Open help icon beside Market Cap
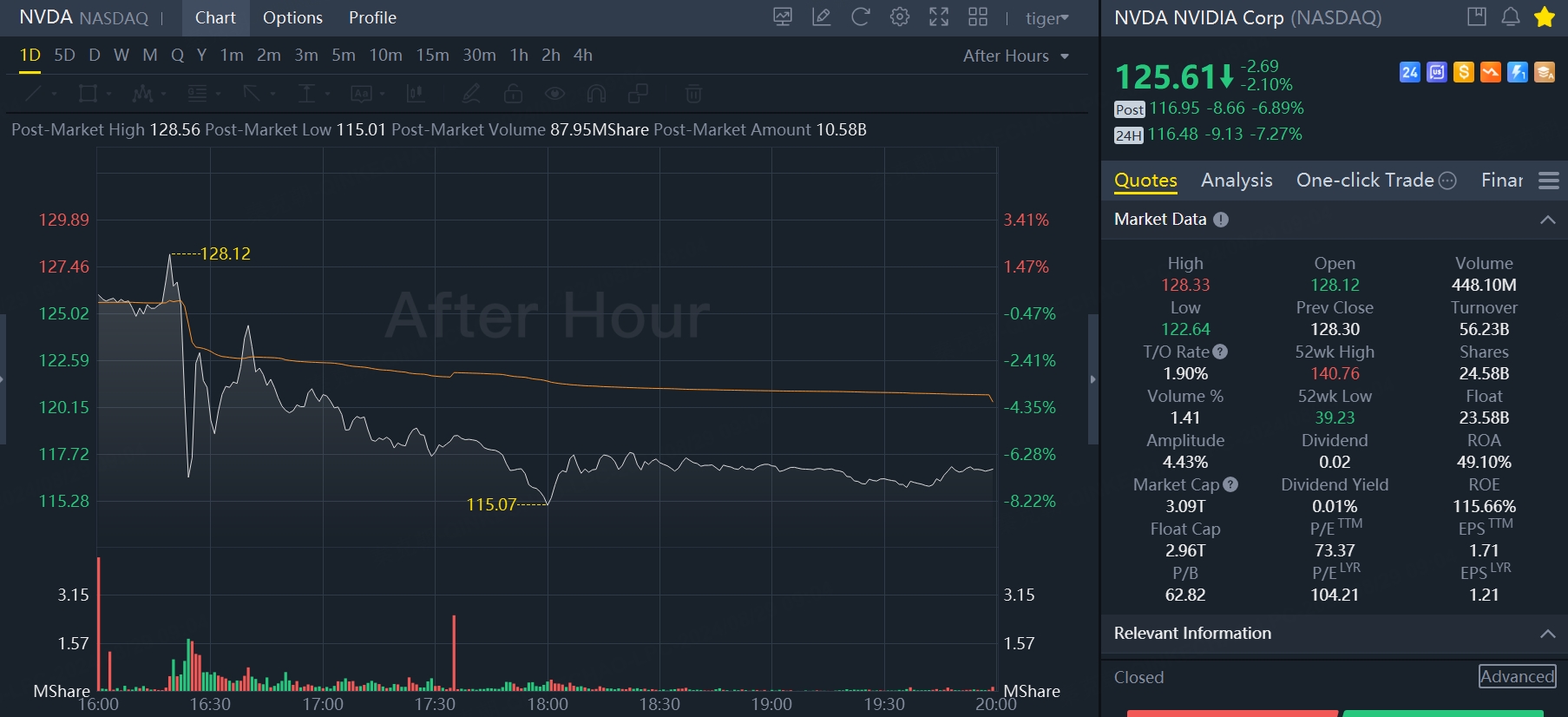 point(1230,484)
